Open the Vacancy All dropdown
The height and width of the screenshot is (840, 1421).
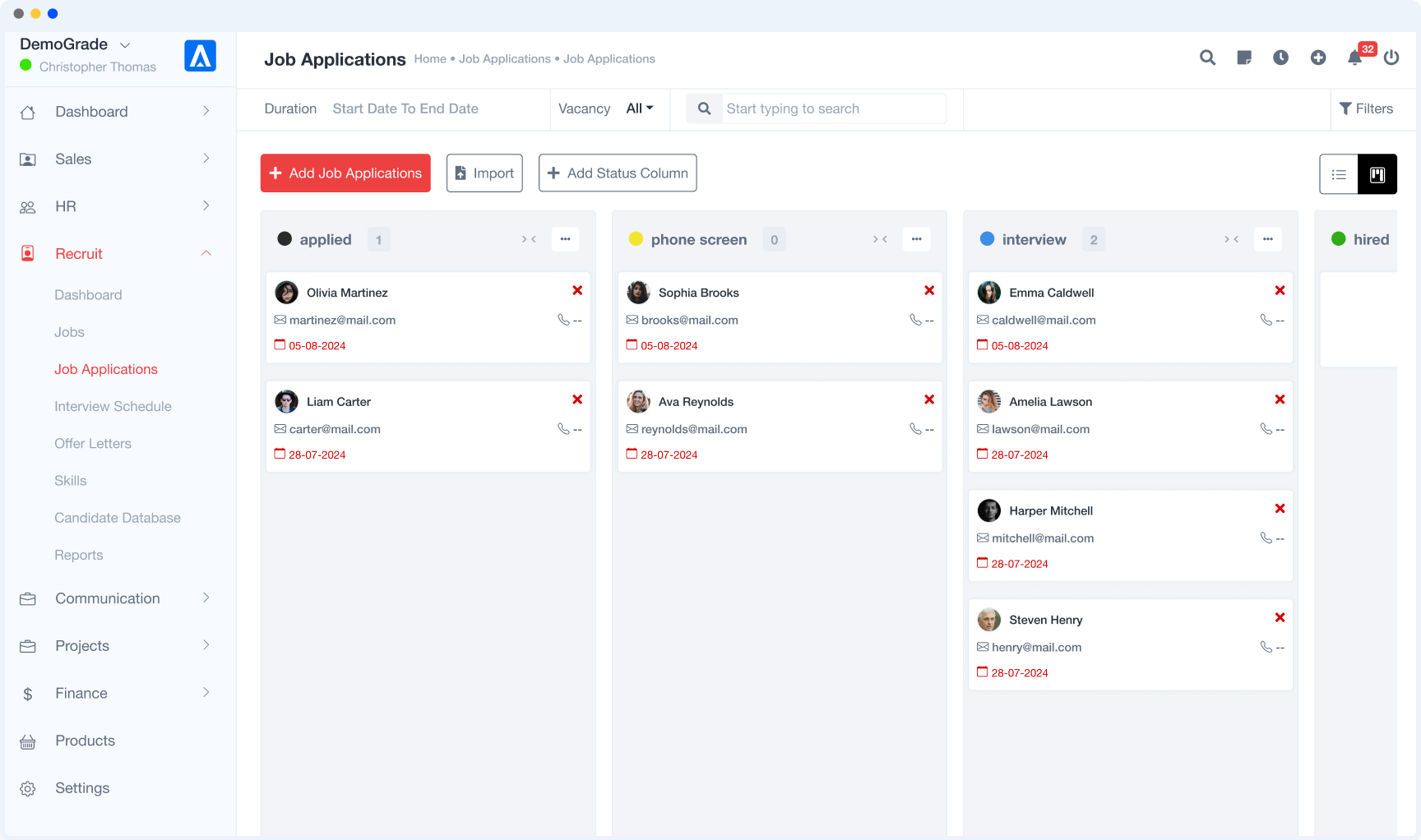[639, 108]
